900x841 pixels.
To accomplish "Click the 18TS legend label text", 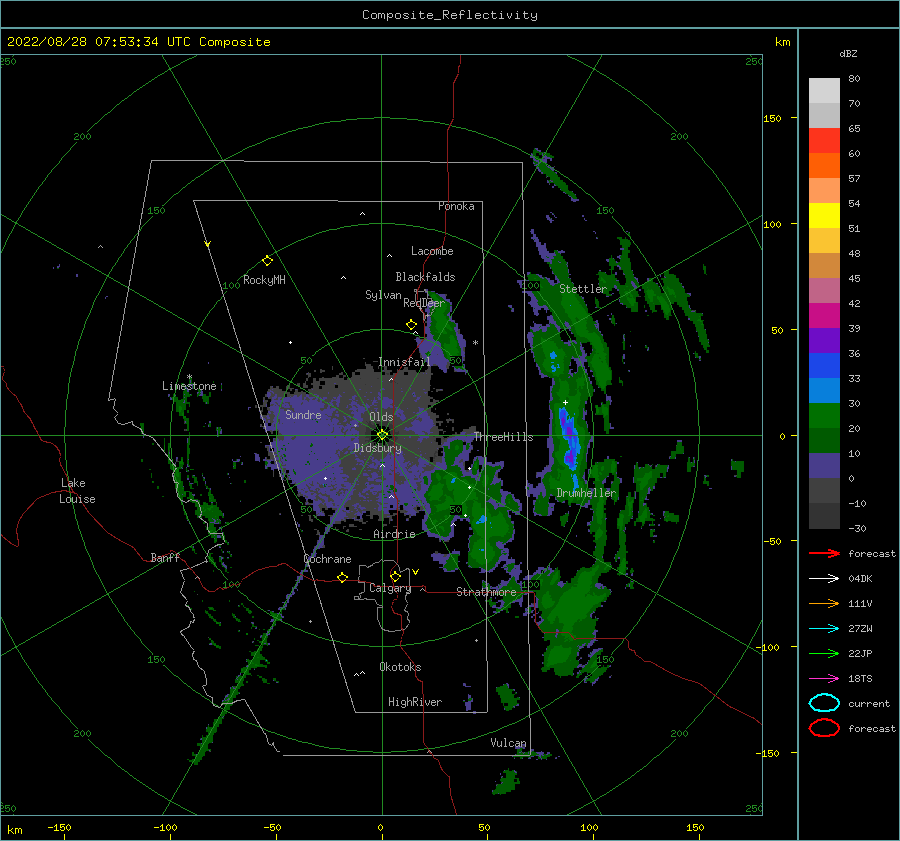I will pyautogui.click(x=860, y=679).
